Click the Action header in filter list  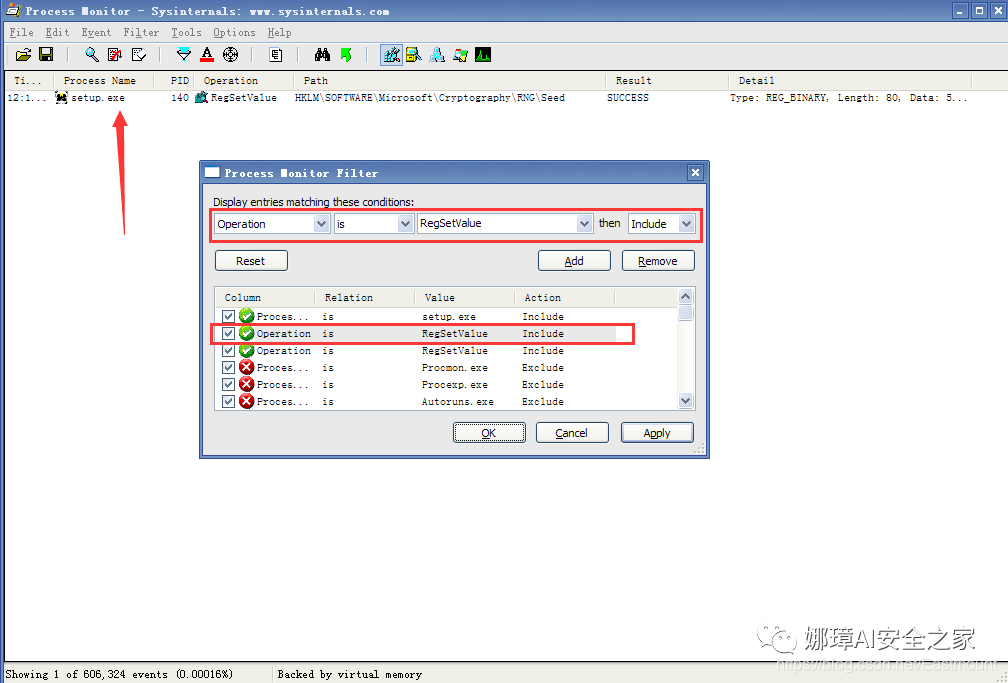564,297
